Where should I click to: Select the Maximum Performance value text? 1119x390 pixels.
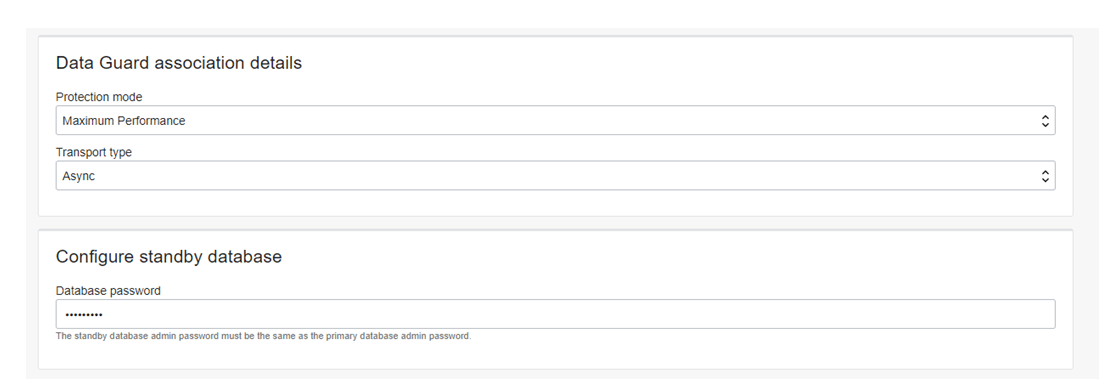tap(123, 121)
